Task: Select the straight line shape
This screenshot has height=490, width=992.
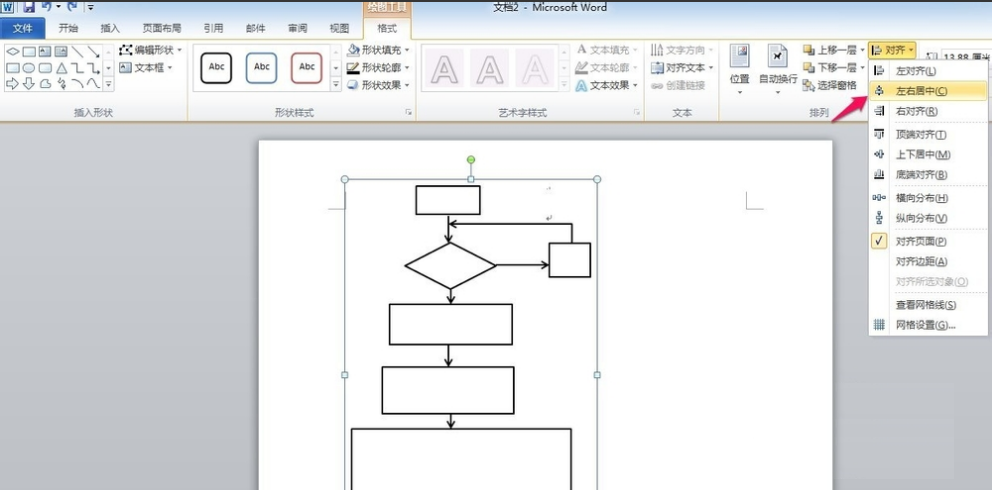Action: [77, 52]
